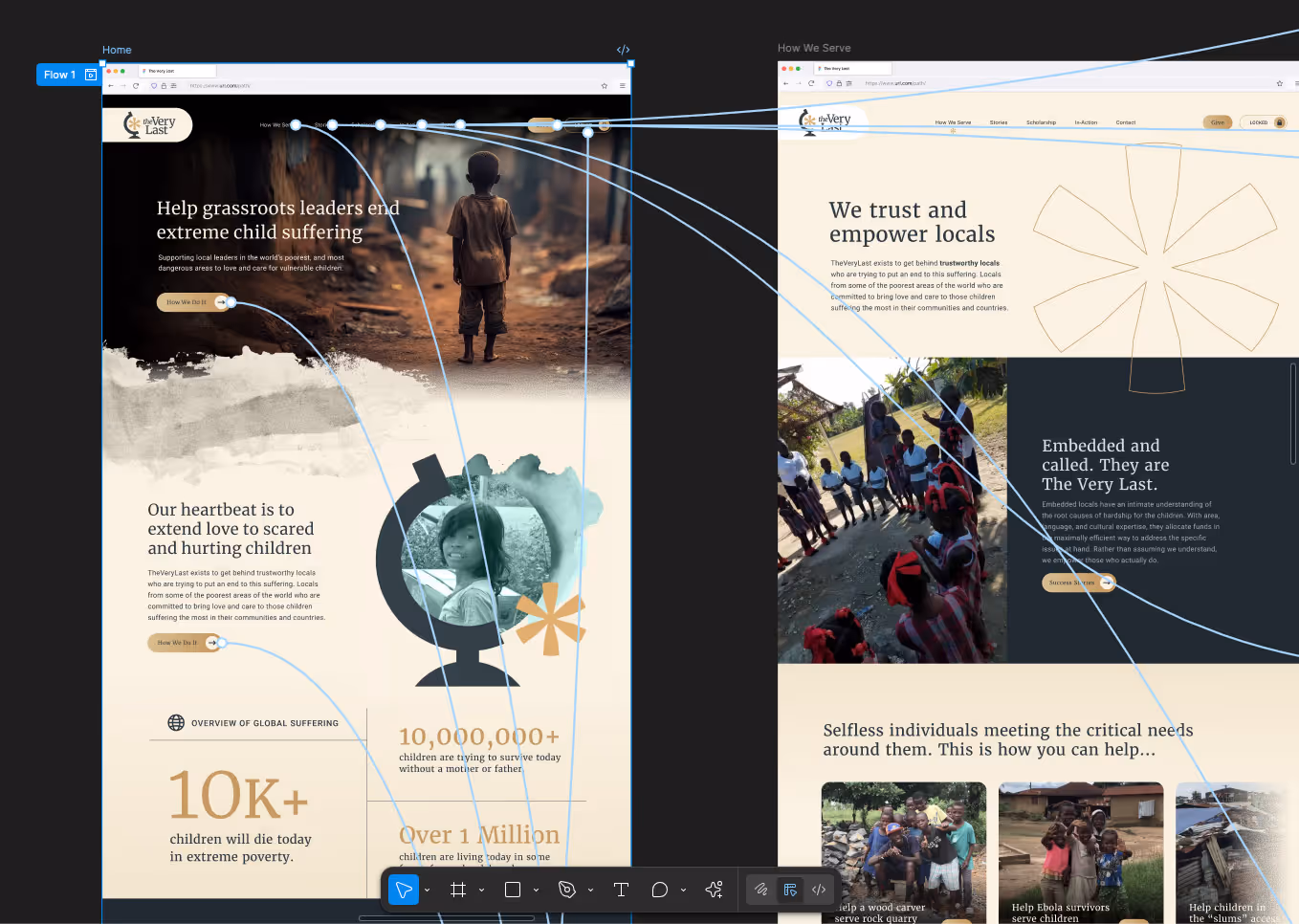Select the Move tool
The width and height of the screenshot is (1299, 924).
pos(403,890)
